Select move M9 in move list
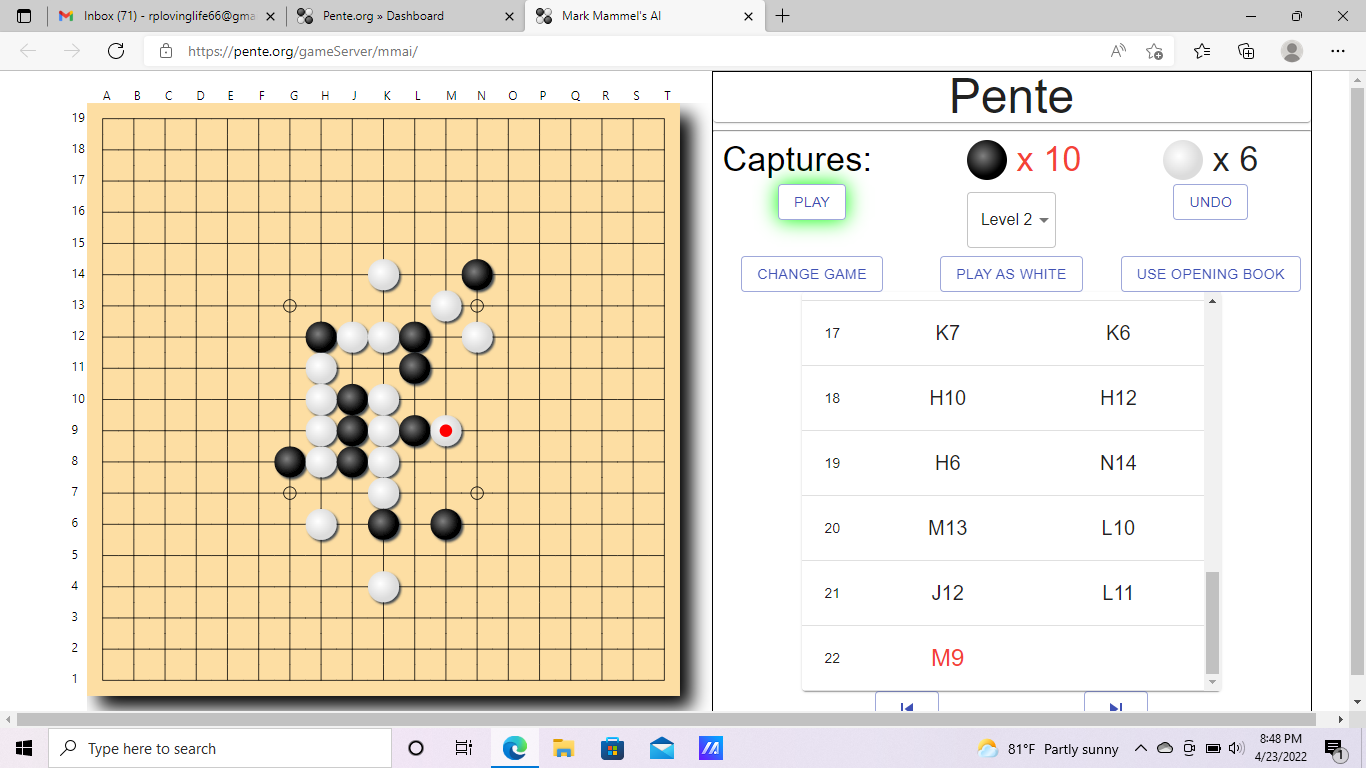This screenshot has height=768, width=1366. click(x=947, y=658)
